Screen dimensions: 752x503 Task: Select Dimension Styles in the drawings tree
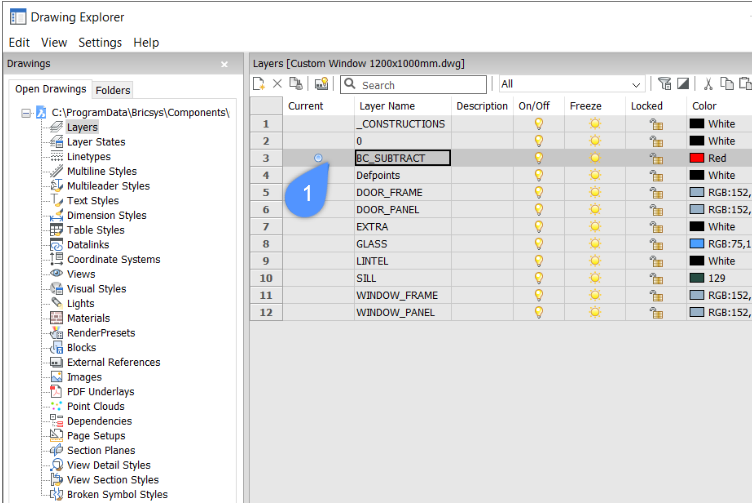pos(106,215)
